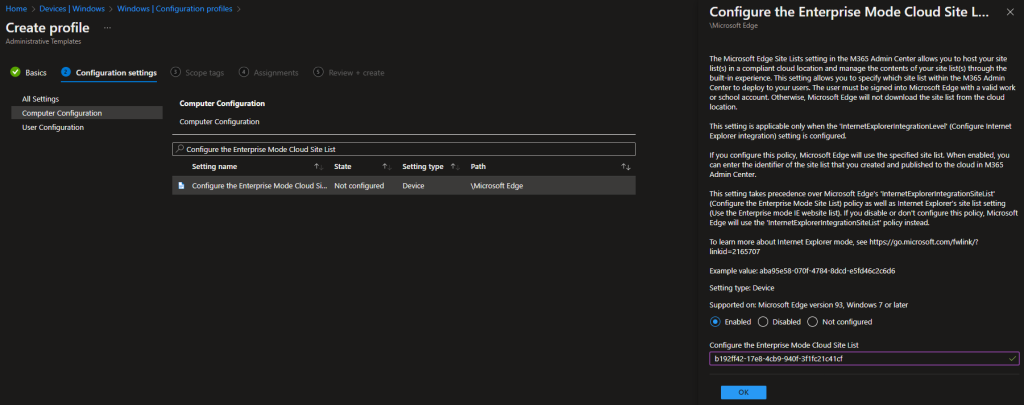Select the Not configured radio button
Viewport: 1024px width, 405px height.
click(x=812, y=321)
